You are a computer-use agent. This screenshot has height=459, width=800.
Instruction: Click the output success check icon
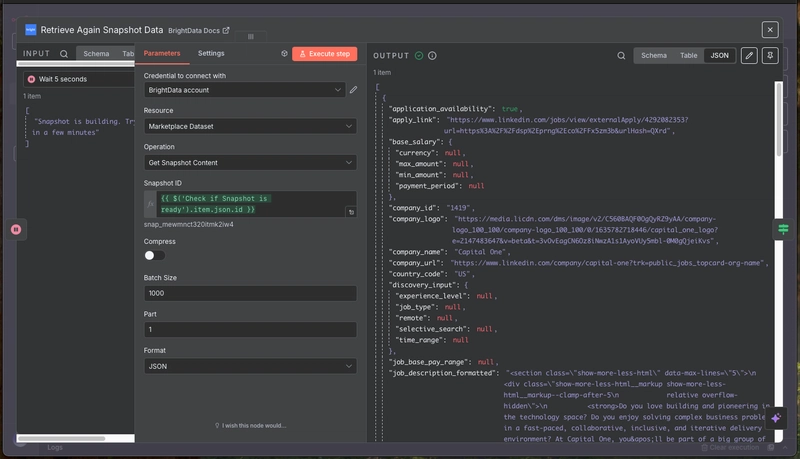(419, 56)
